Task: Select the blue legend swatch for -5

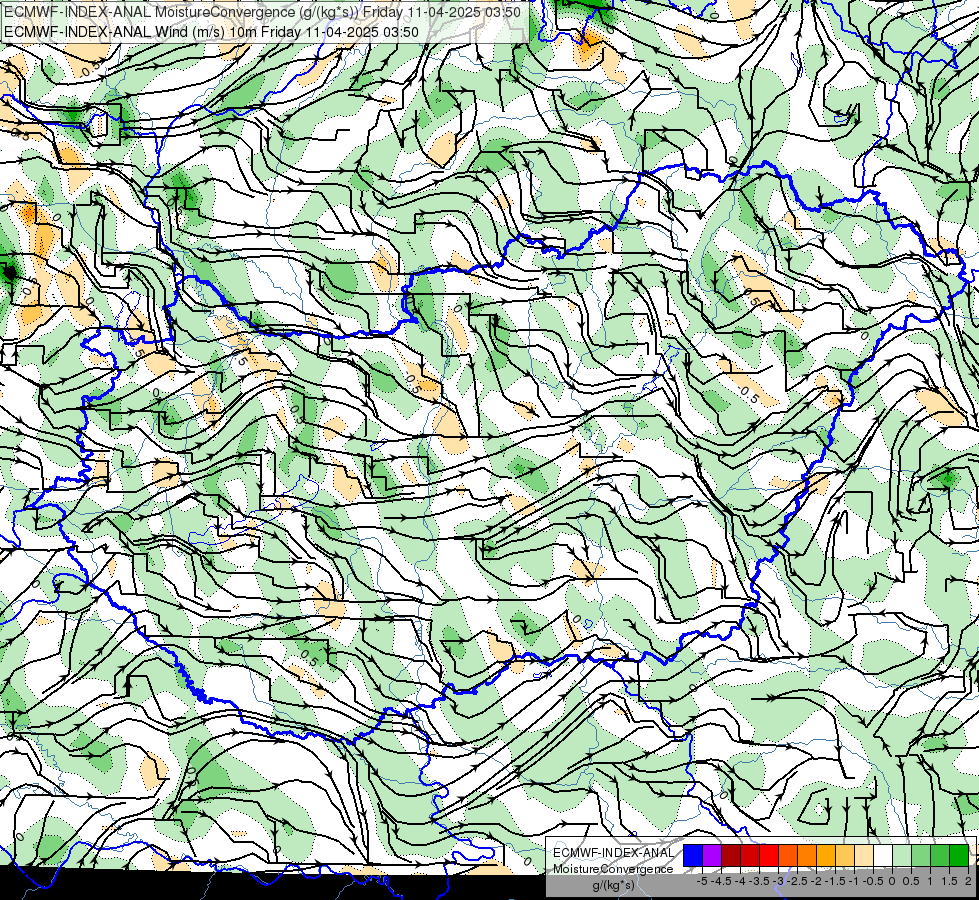Action: 693,855
